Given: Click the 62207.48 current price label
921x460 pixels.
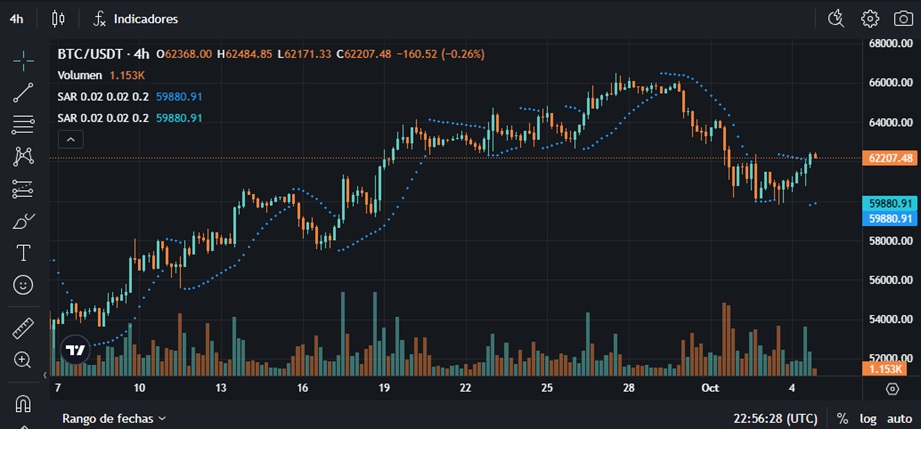Looking at the screenshot, I should 889,158.
